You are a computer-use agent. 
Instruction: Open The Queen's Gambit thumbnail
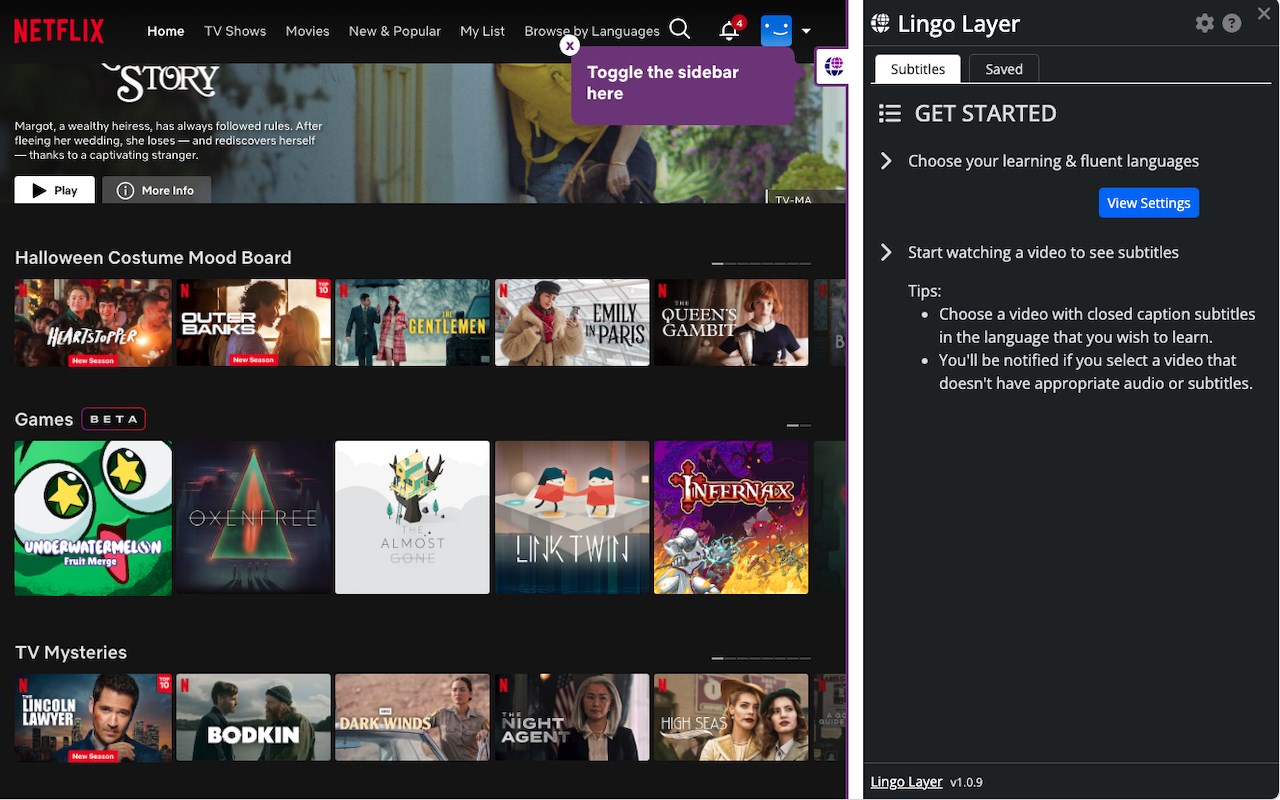[731, 322]
